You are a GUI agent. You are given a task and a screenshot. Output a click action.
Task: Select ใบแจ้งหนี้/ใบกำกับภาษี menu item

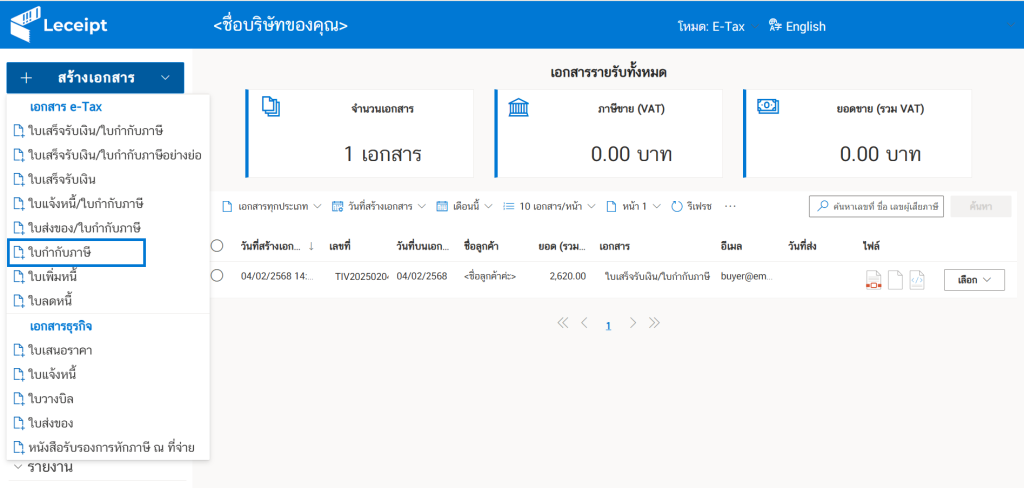108,203
